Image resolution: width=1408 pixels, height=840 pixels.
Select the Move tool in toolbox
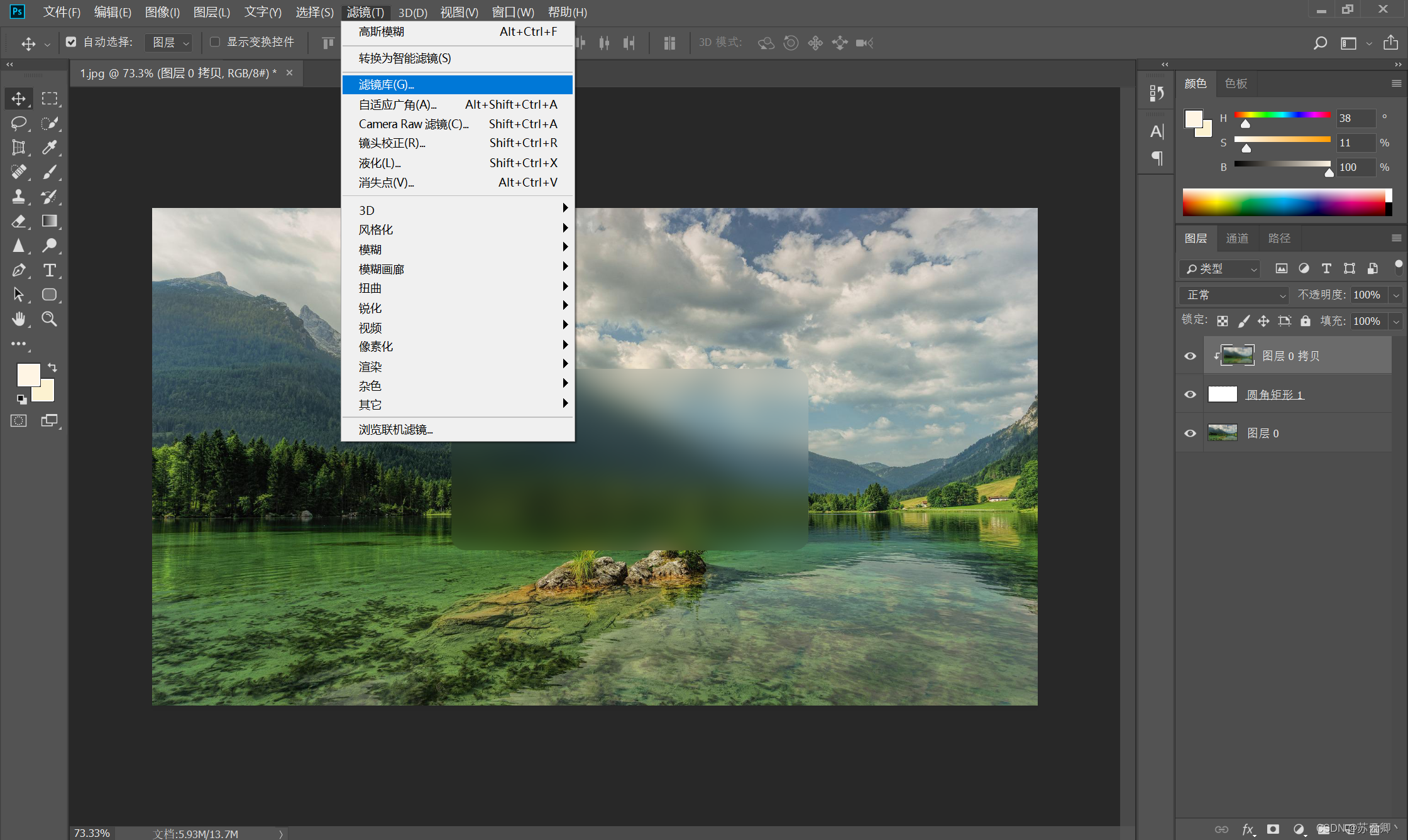[18, 99]
